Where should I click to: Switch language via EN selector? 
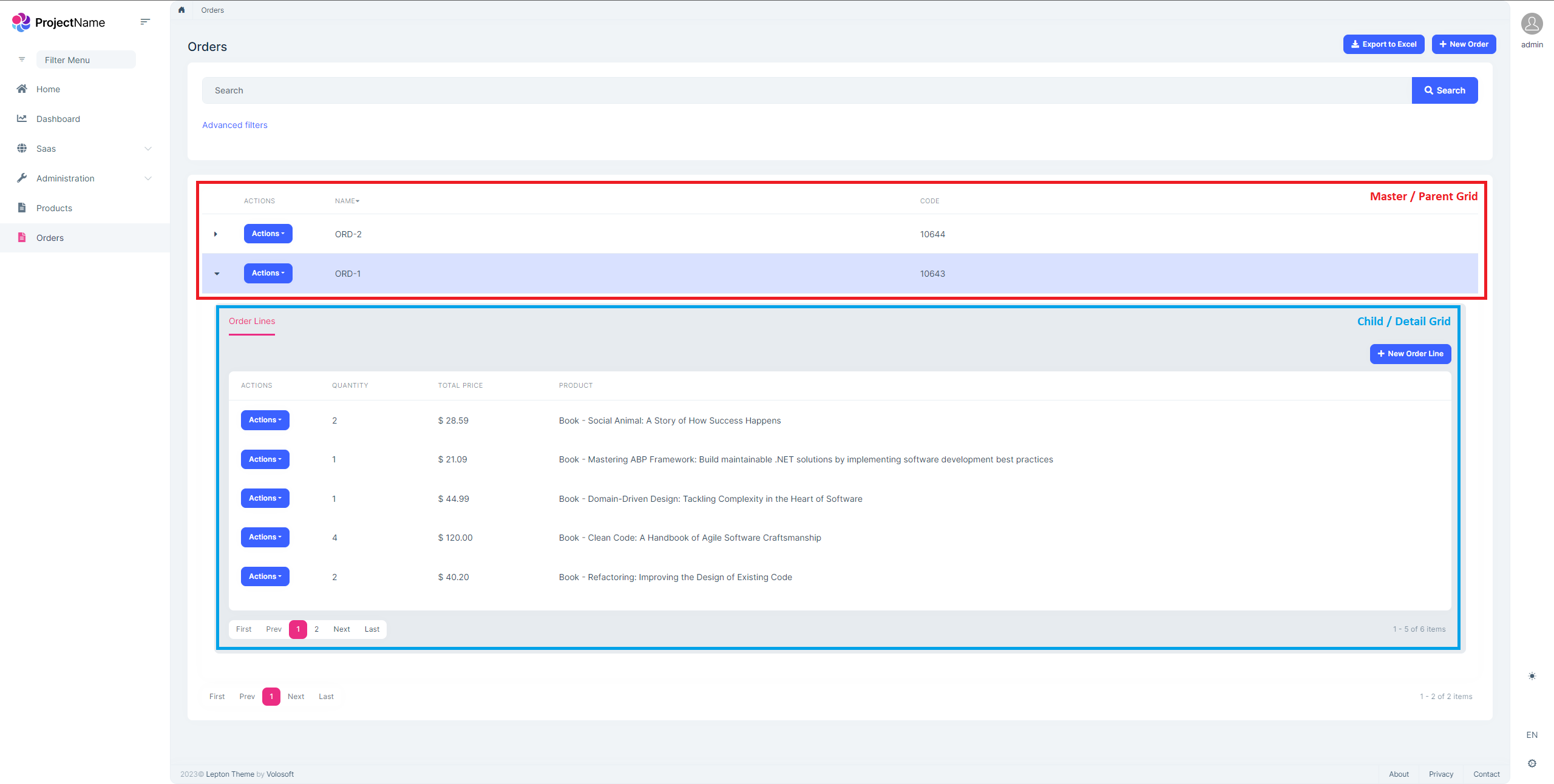click(1532, 735)
